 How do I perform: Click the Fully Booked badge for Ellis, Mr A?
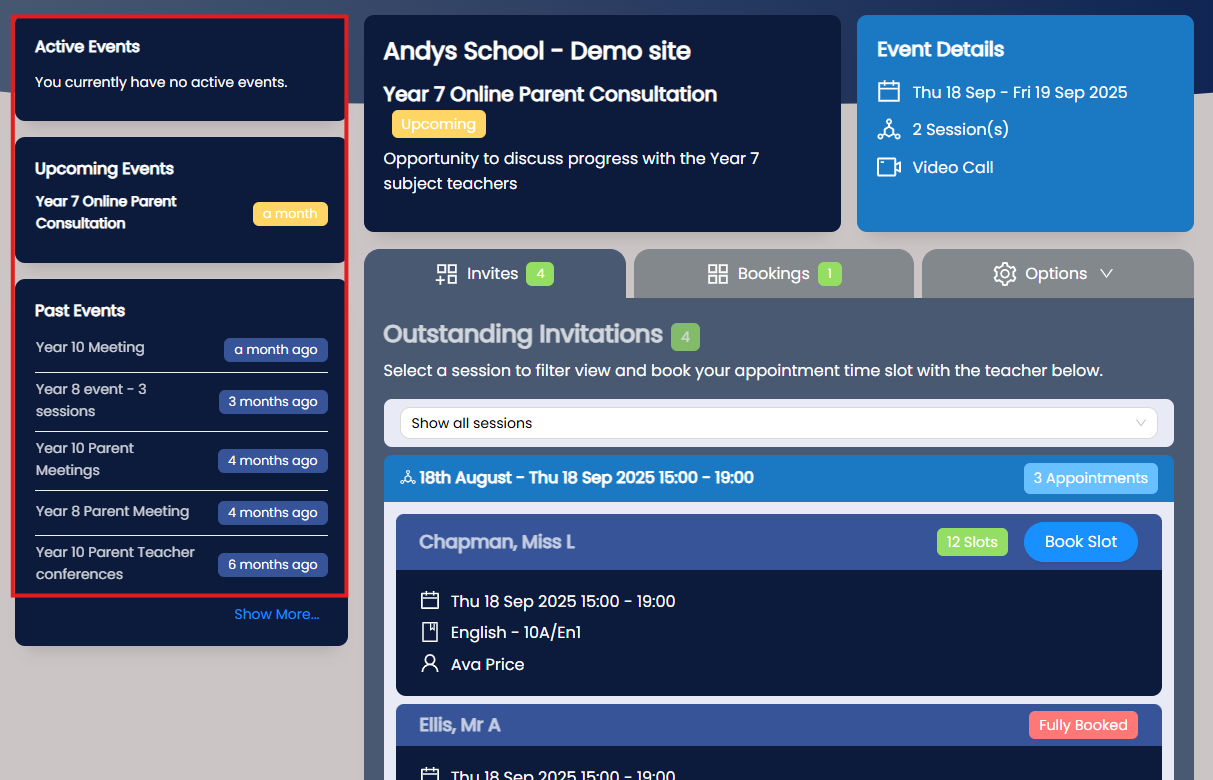(x=1083, y=725)
